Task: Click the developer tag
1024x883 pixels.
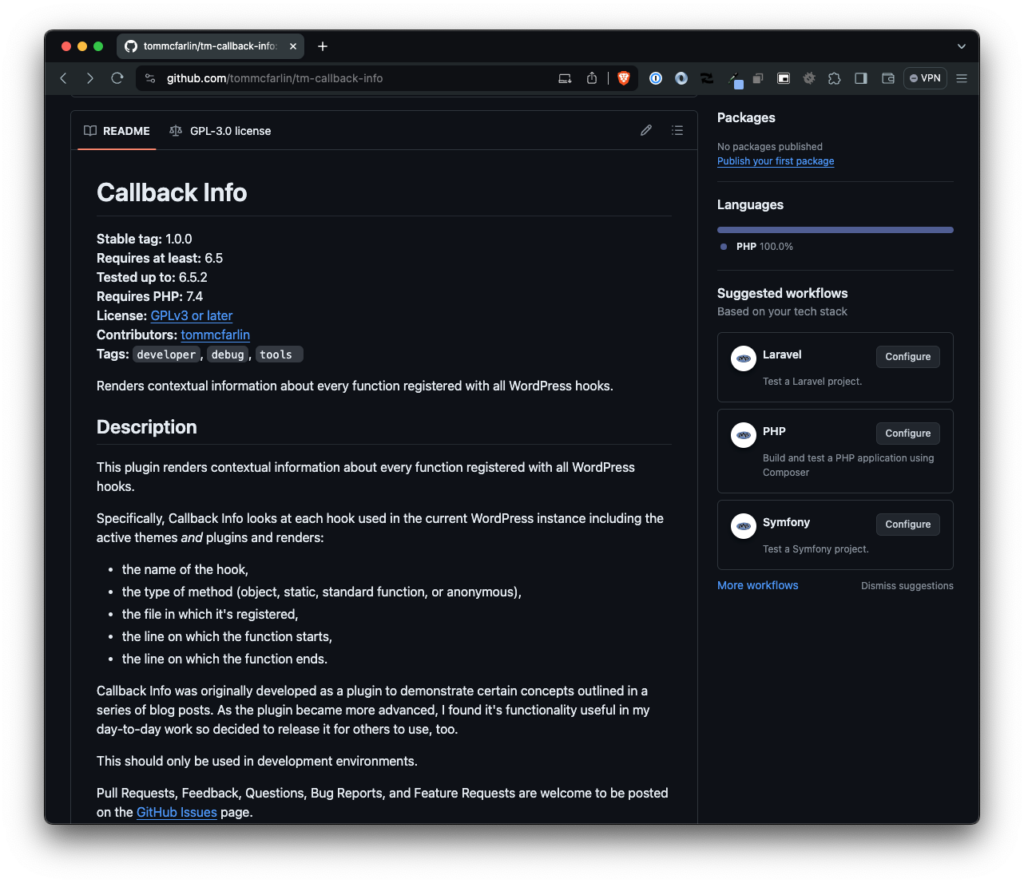Action: point(166,355)
